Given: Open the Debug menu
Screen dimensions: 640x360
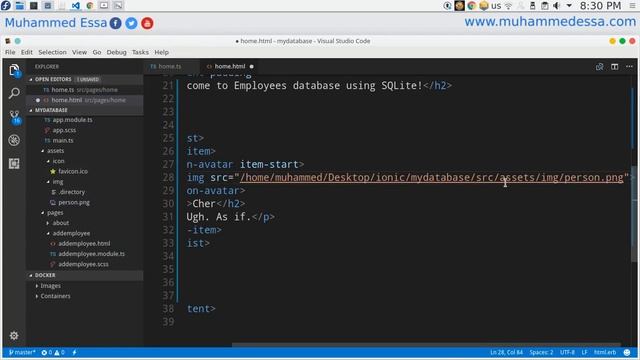Looking at the screenshot, I should [116, 52].
